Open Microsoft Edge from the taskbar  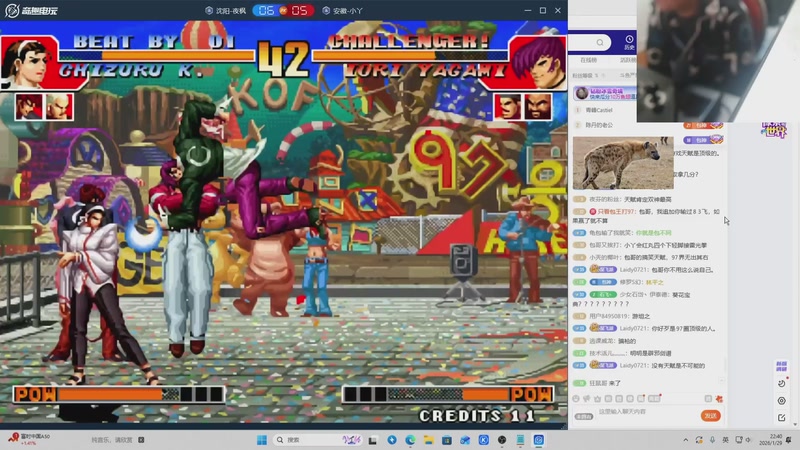[x=410, y=440]
